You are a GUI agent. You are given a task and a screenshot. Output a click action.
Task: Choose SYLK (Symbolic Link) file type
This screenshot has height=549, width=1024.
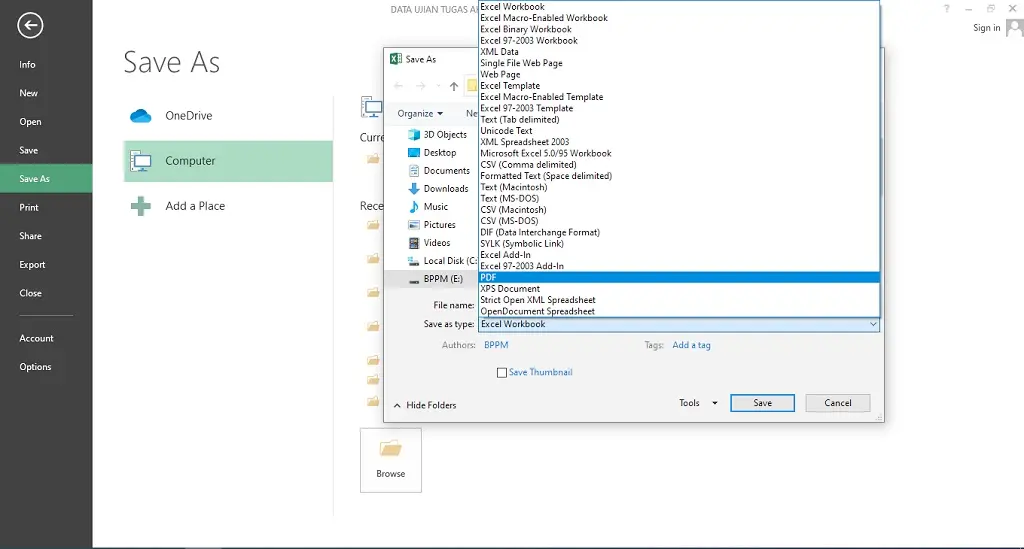679,243
